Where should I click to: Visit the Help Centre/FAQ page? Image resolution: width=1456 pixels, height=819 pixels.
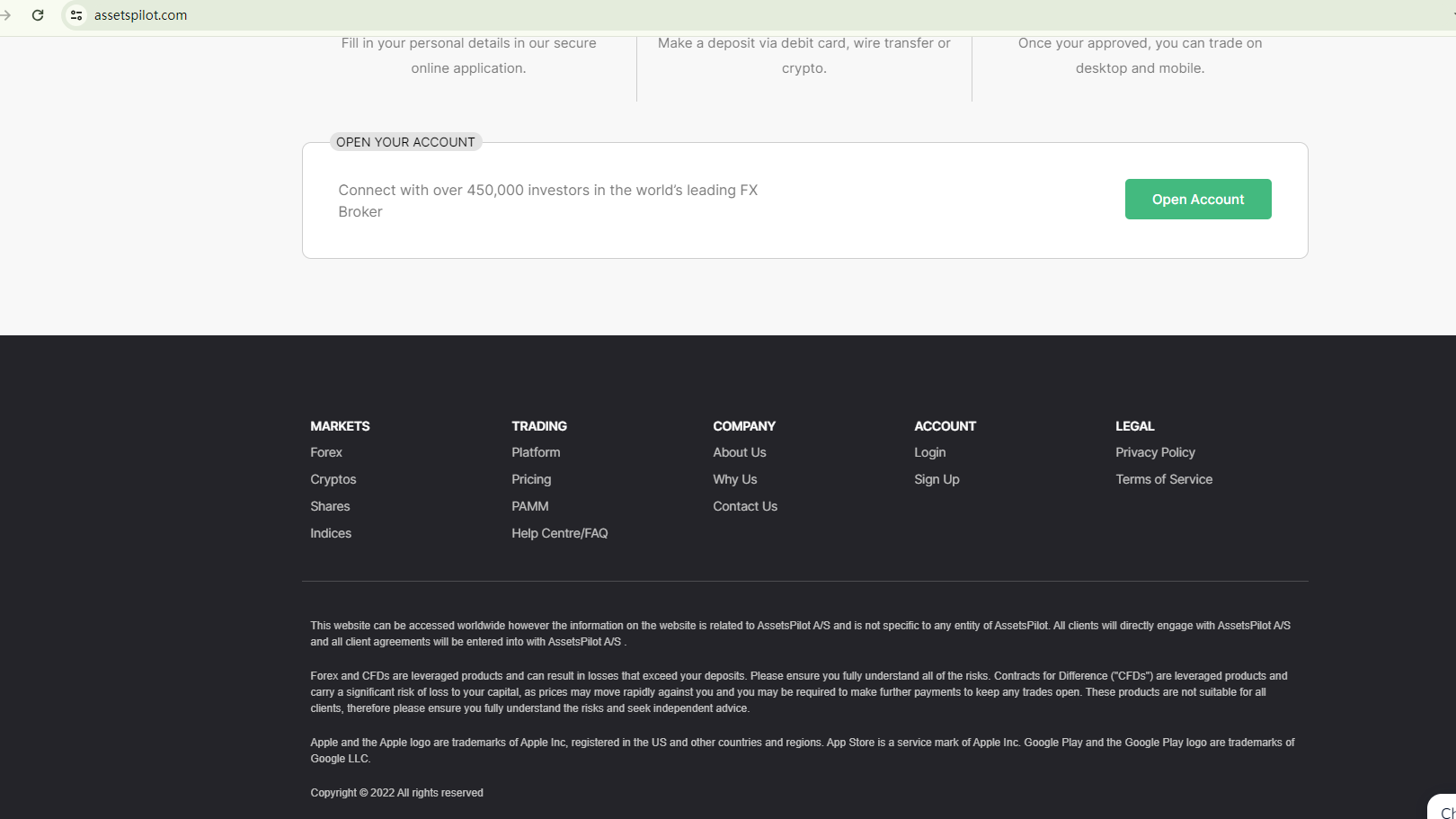tap(560, 533)
